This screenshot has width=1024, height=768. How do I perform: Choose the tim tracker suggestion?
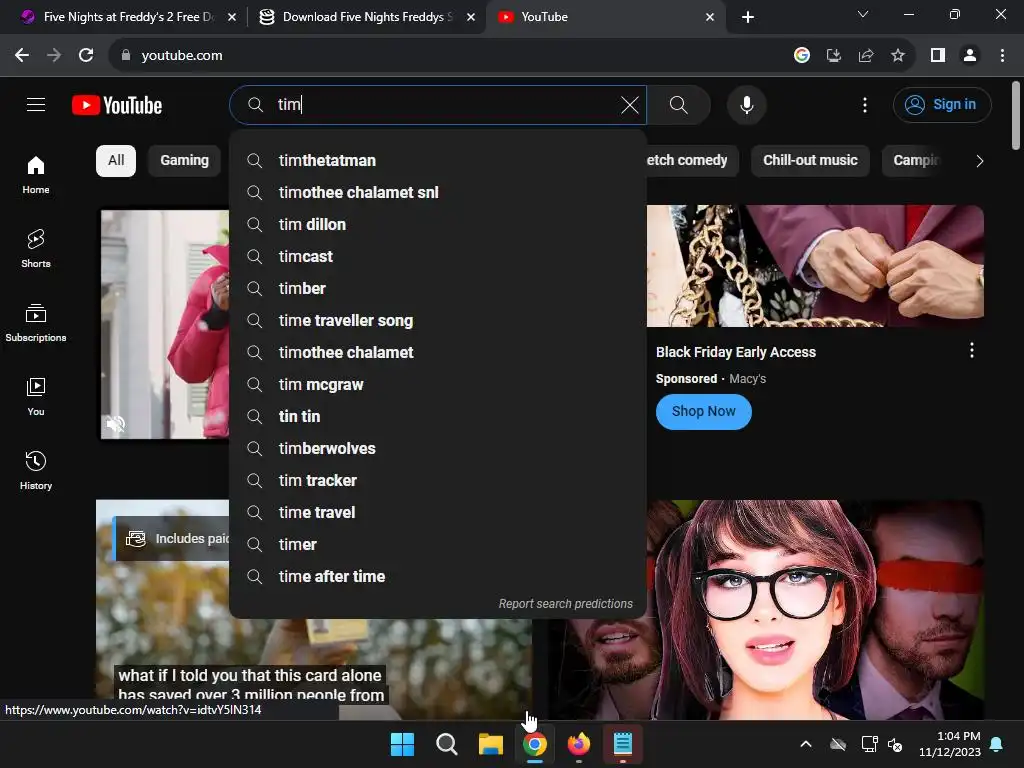point(438,481)
